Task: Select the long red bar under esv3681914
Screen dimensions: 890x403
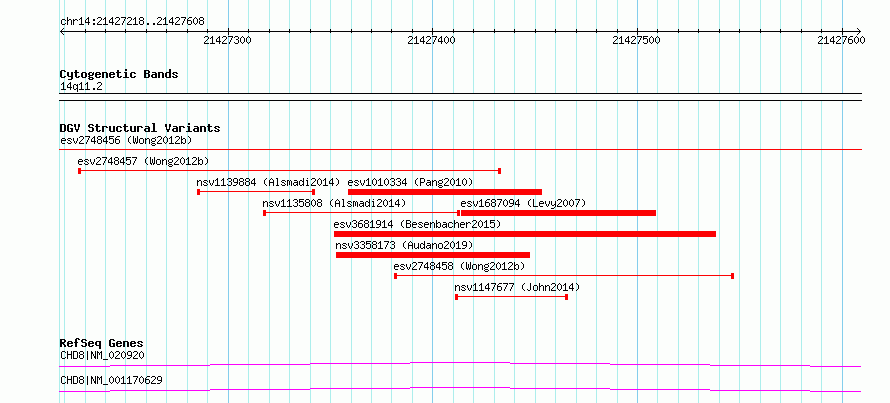Action: (525, 234)
